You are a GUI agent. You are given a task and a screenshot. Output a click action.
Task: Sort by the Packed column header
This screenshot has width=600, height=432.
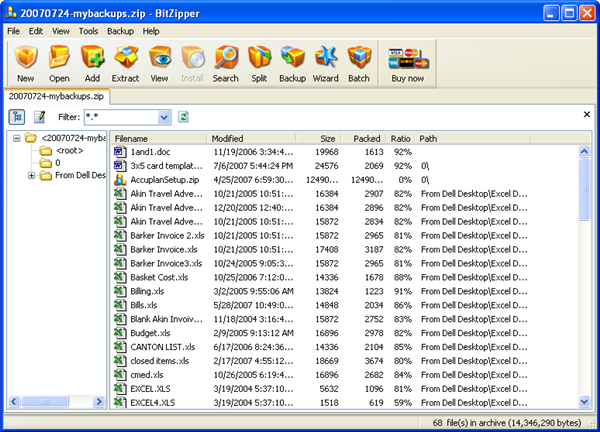click(364, 139)
